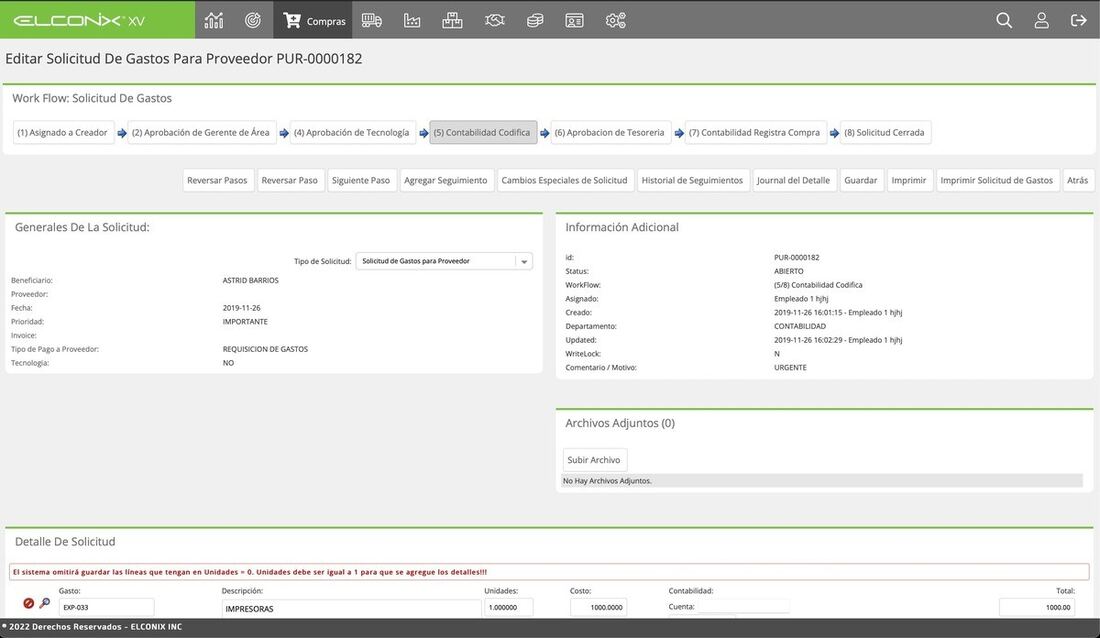Open the handshake module icon
Viewport: 1100px width, 638px height.
(x=495, y=20)
